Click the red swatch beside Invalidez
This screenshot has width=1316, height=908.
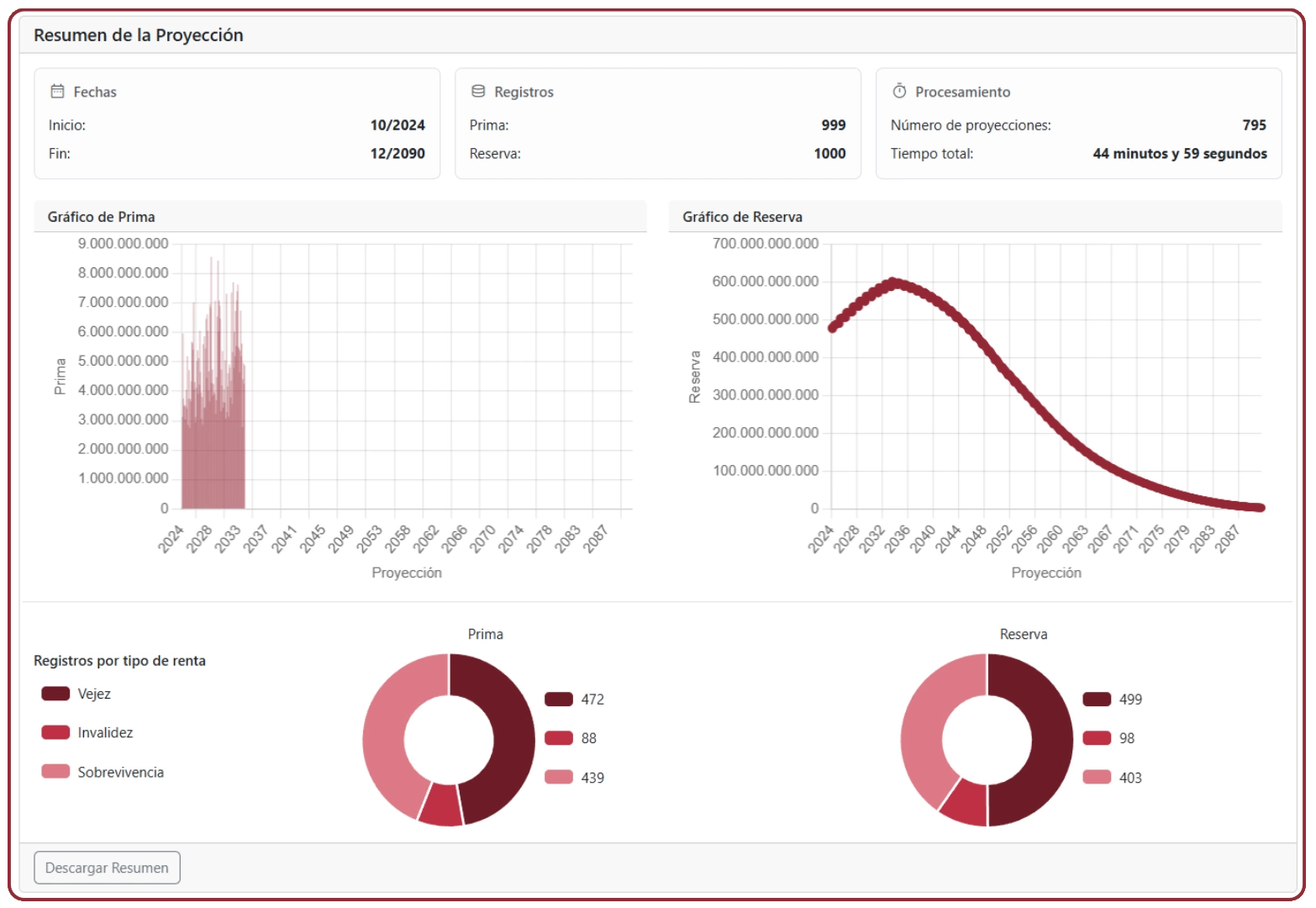(x=55, y=732)
